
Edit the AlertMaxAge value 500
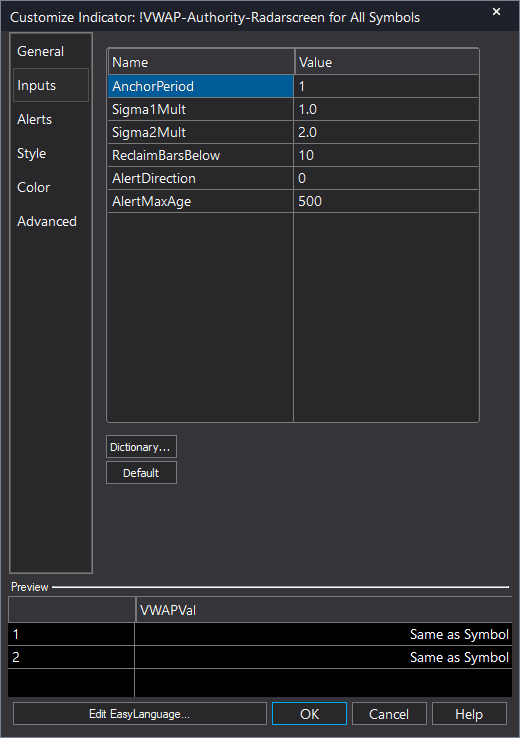point(386,201)
